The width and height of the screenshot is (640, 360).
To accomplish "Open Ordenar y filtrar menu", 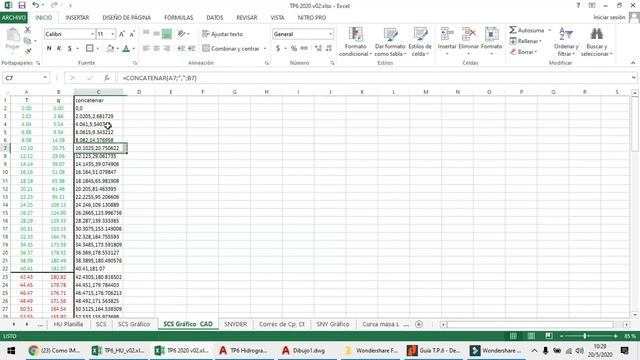I will (566, 42).
